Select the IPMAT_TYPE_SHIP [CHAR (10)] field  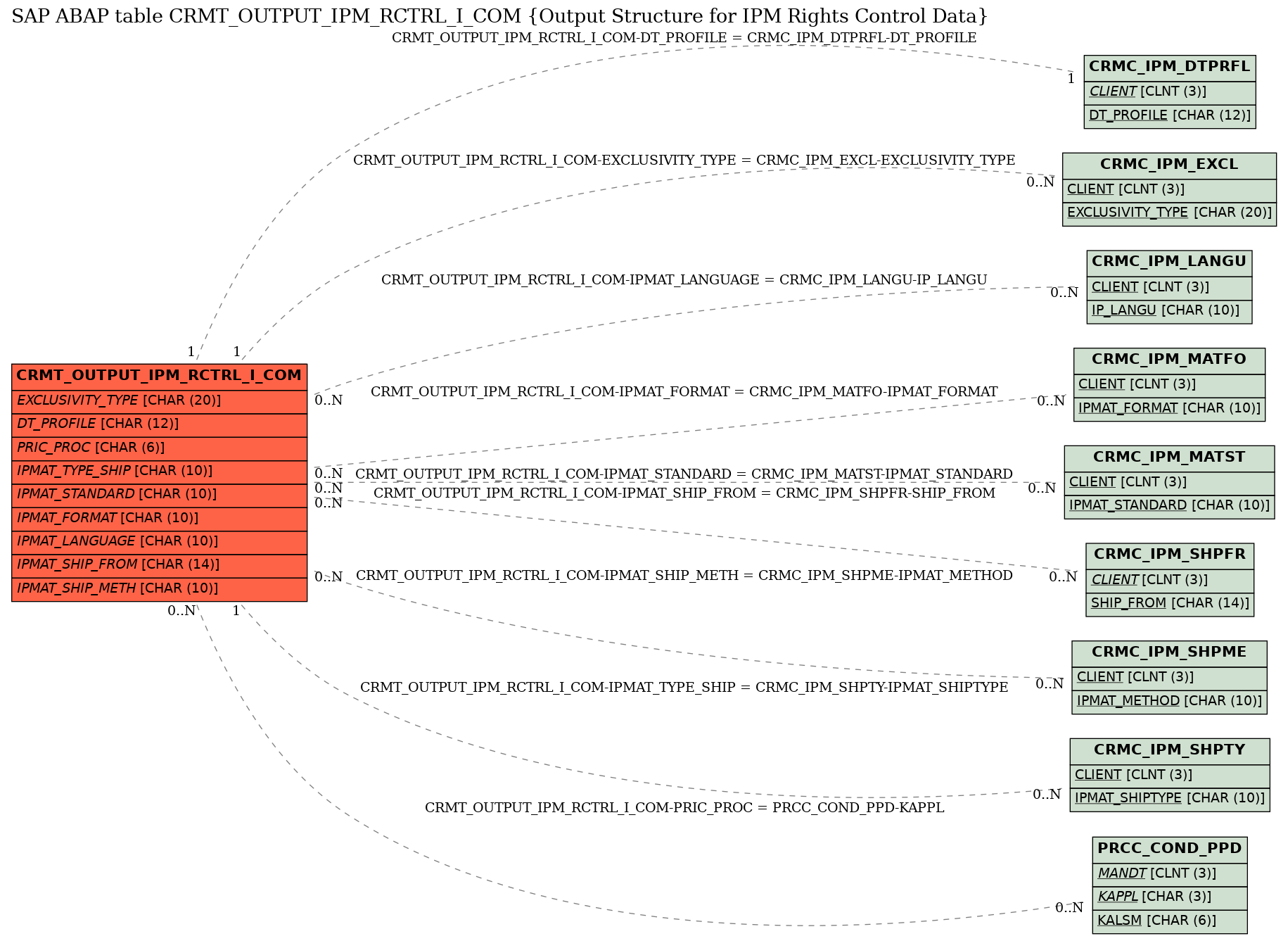click(x=159, y=471)
